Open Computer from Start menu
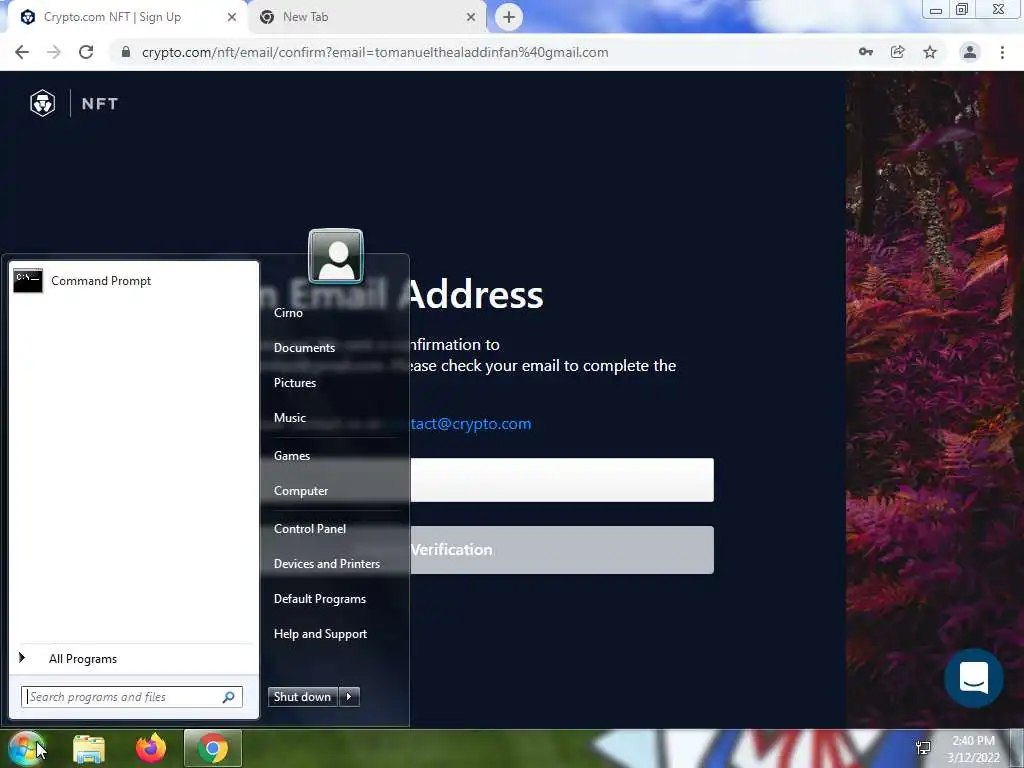This screenshot has height=768, width=1024. coord(301,491)
